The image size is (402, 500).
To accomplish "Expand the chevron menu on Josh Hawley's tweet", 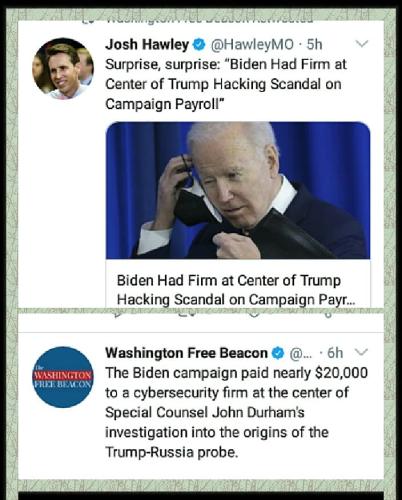I will click(362, 44).
